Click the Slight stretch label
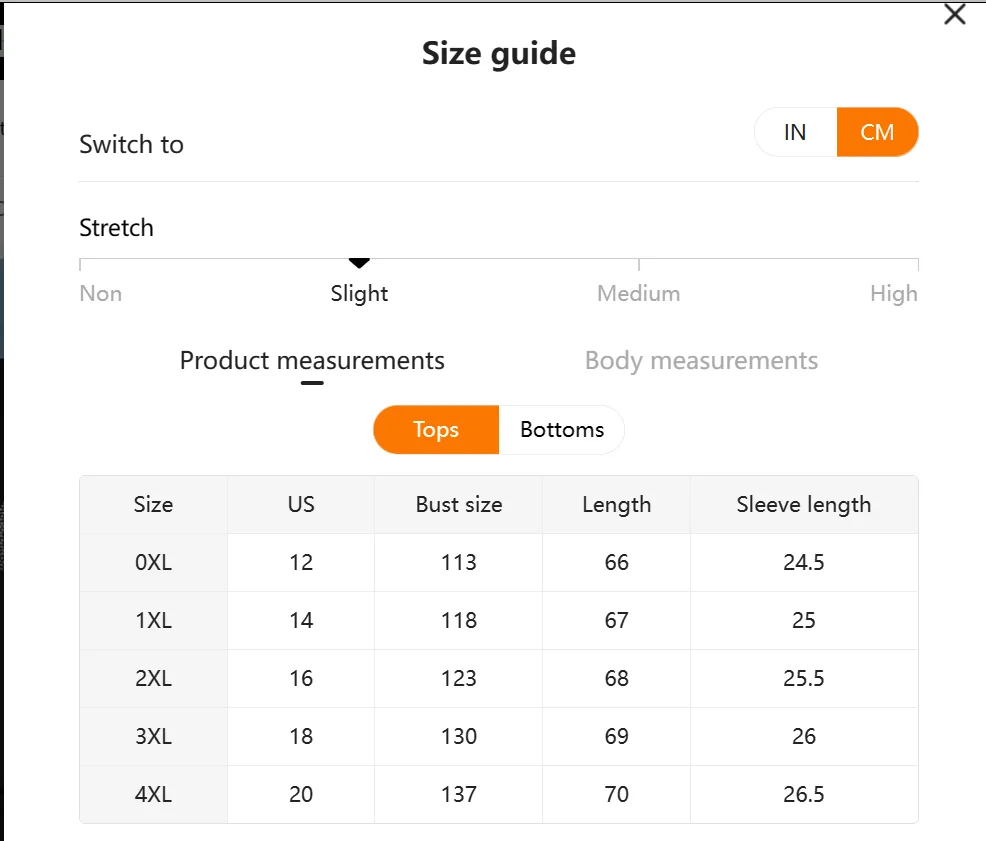986x841 pixels. click(x=359, y=294)
